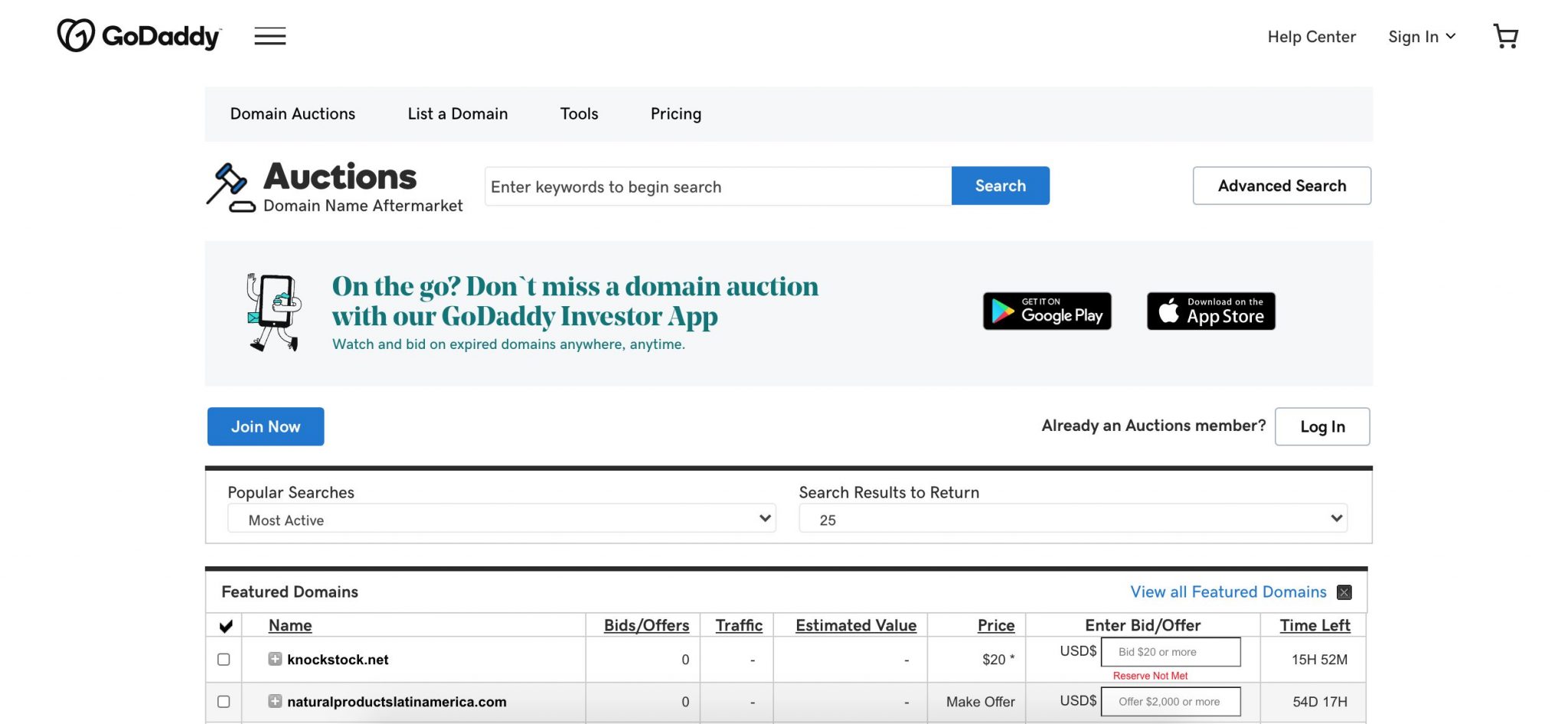Viewport: 1568px width, 724px height.
Task: Click the Log In button
Action: coord(1322,426)
